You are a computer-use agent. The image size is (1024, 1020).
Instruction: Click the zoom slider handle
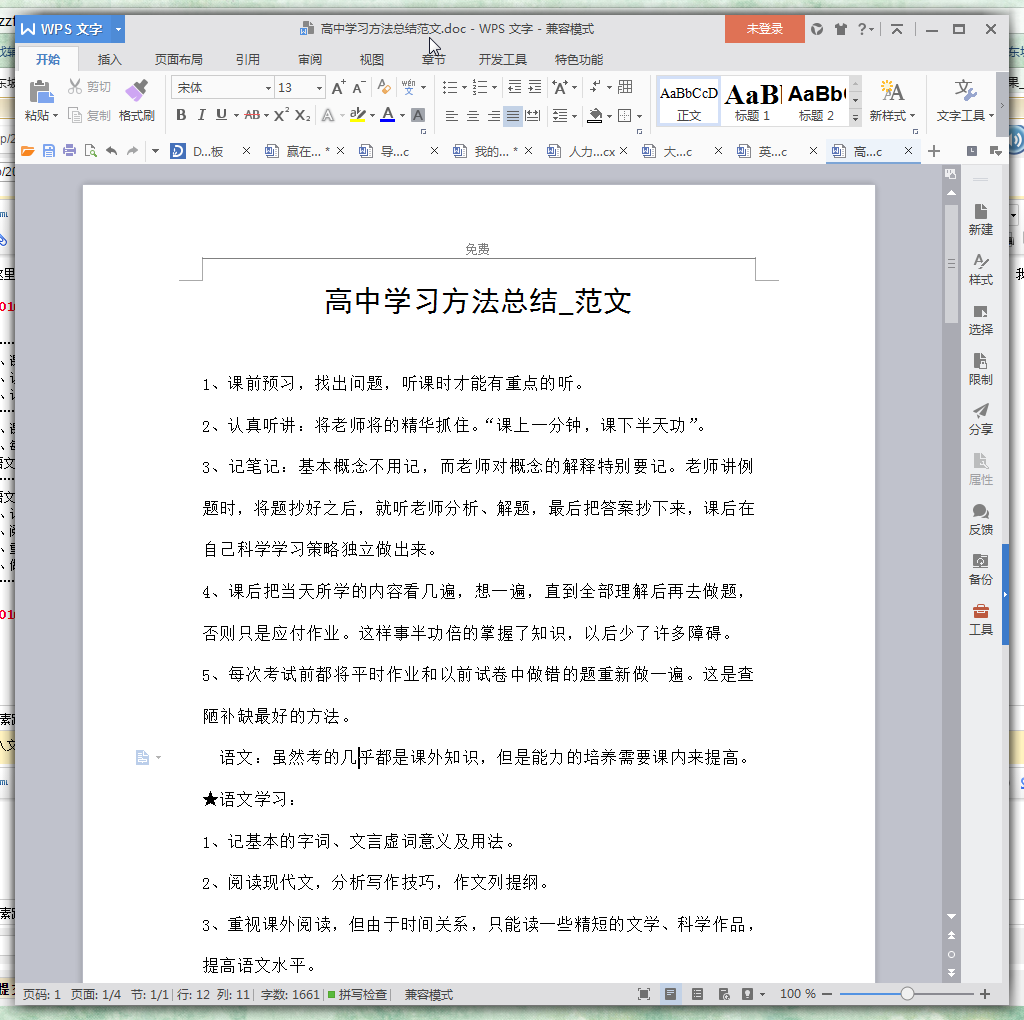point(907,994)
